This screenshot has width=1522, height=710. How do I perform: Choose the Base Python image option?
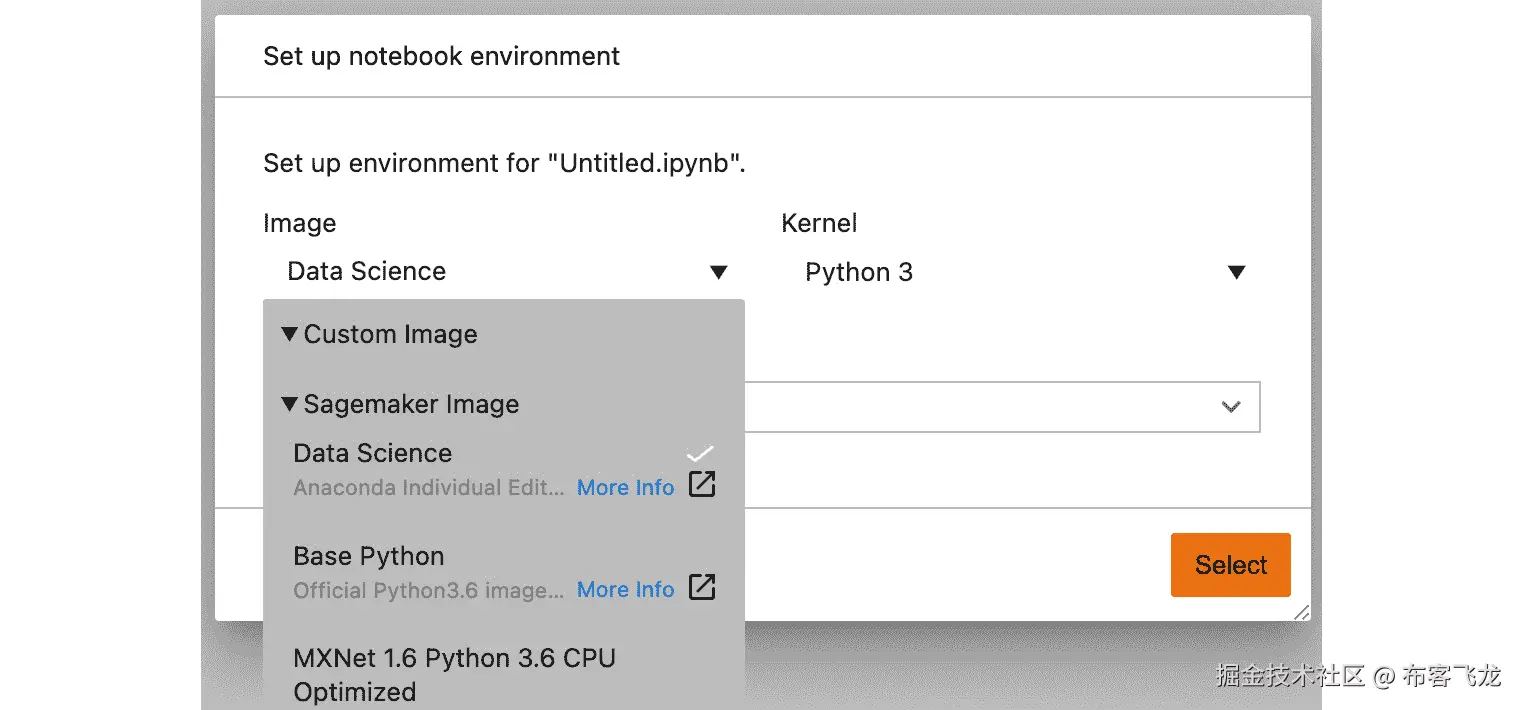pos(369,556)
